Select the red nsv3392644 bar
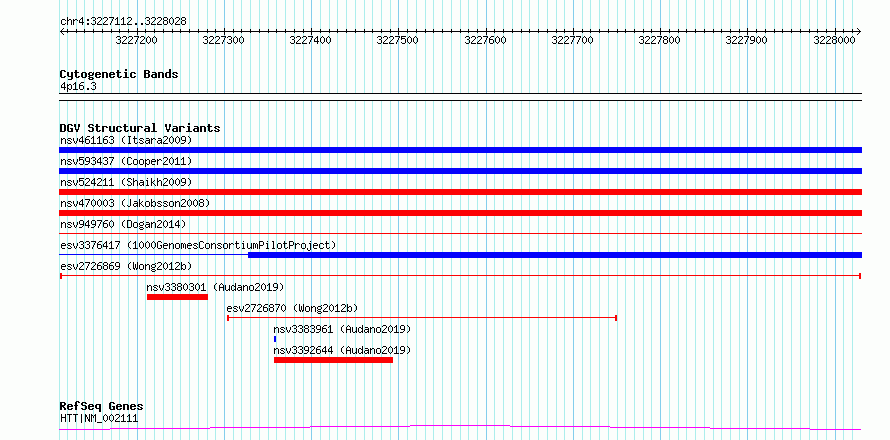 click(333, 360)
